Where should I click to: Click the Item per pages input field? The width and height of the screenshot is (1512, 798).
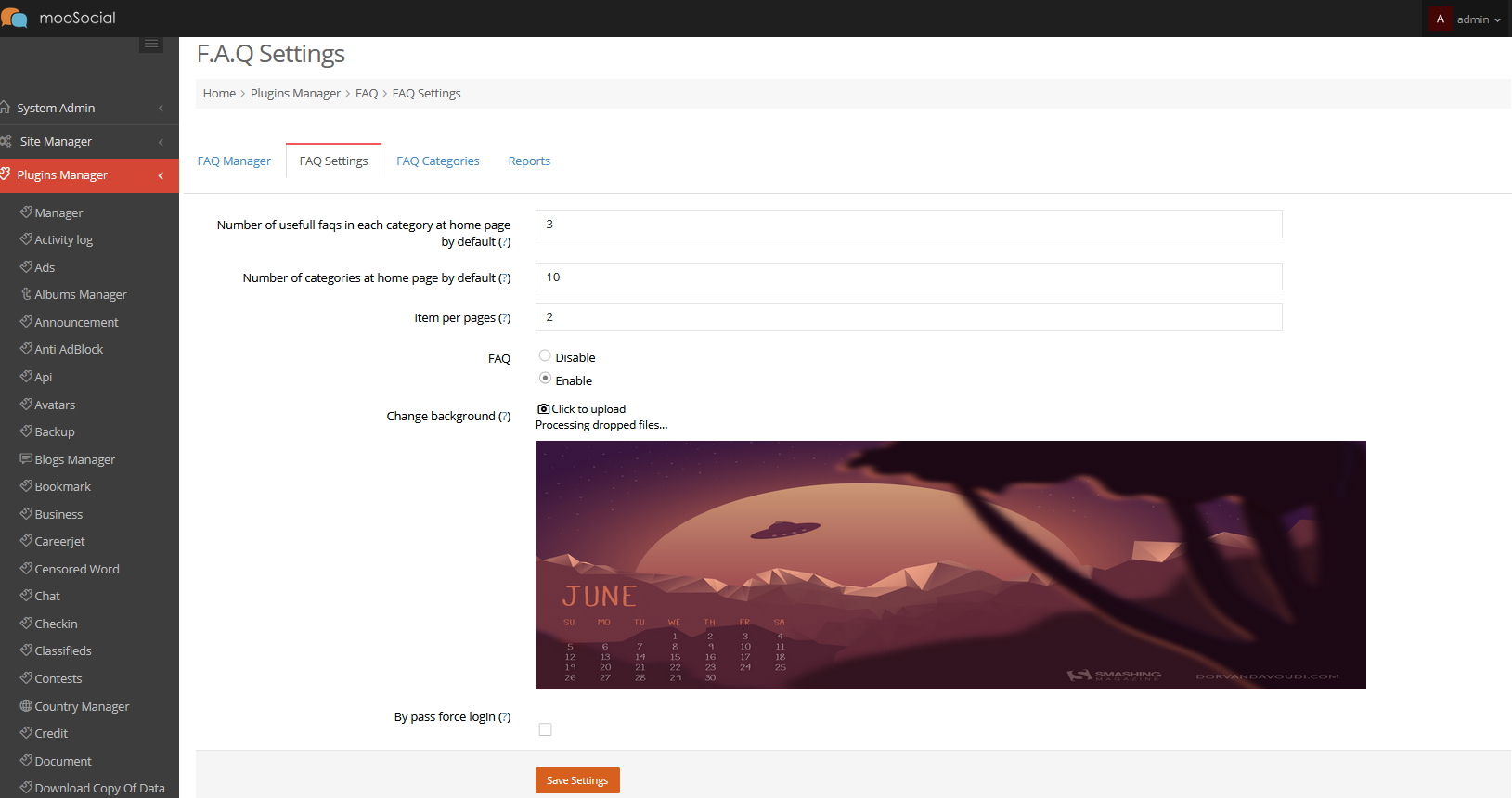(x=909, y=317)
